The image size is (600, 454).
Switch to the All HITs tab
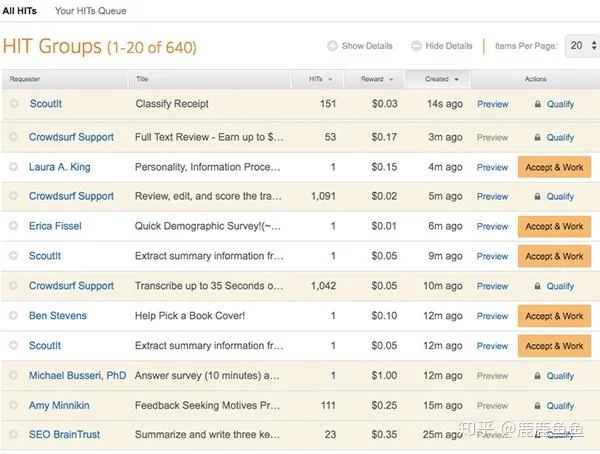click(20, 11)
